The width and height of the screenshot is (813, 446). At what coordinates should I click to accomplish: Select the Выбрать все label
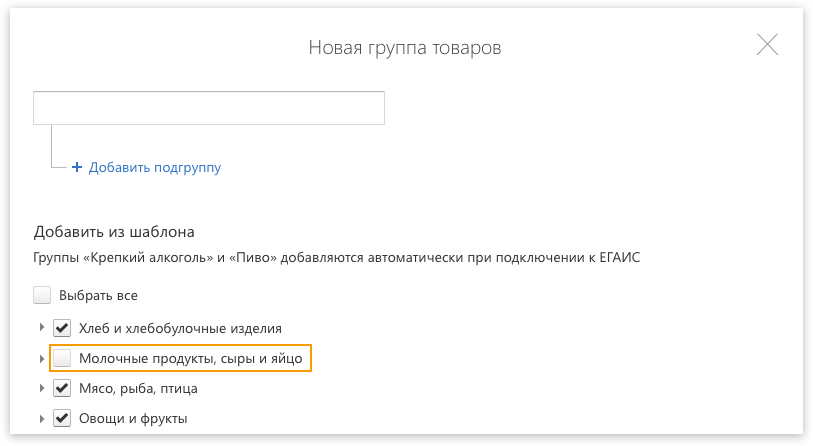pos(98,296)
